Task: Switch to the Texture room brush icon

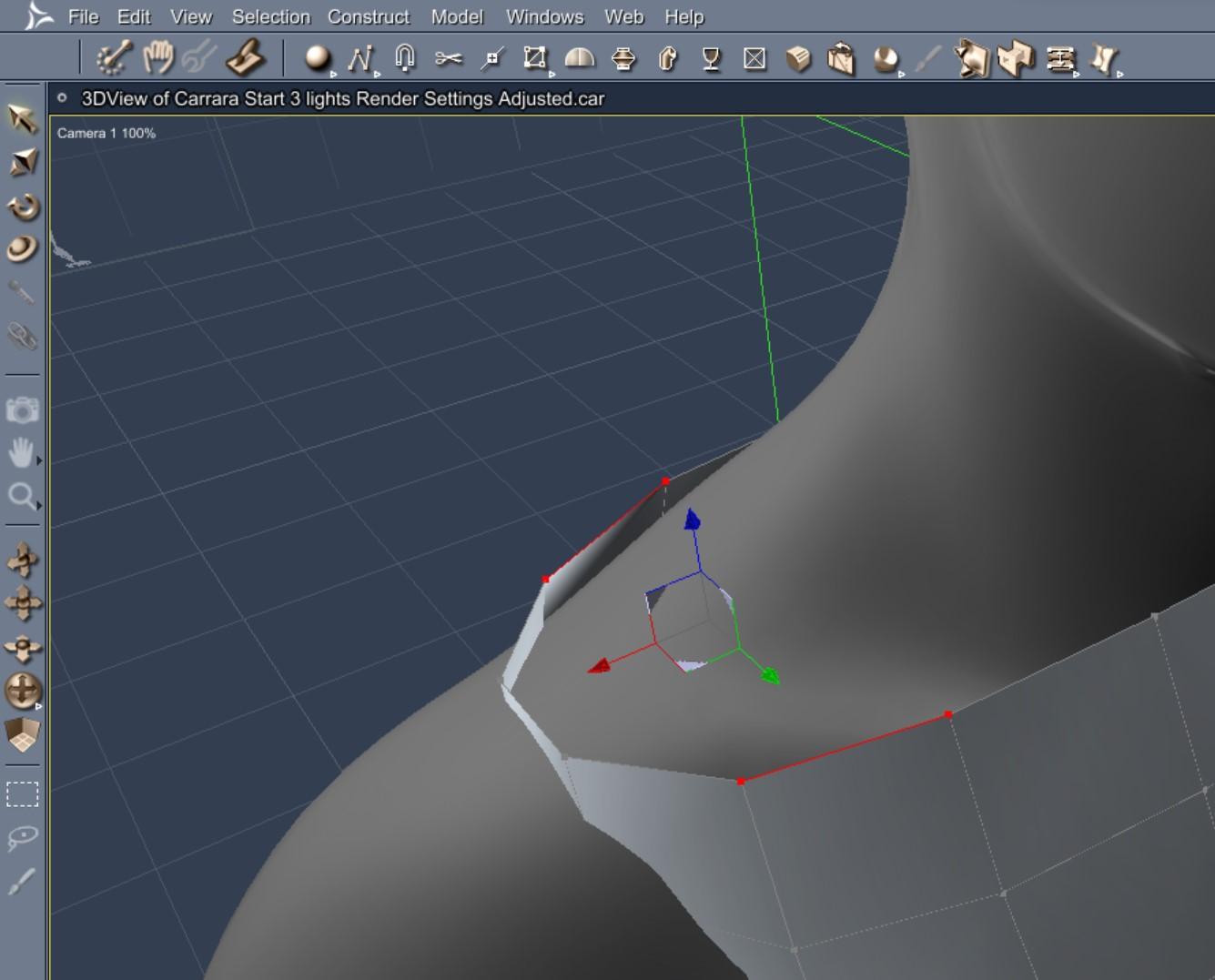Action: click(x=245, y=58)
